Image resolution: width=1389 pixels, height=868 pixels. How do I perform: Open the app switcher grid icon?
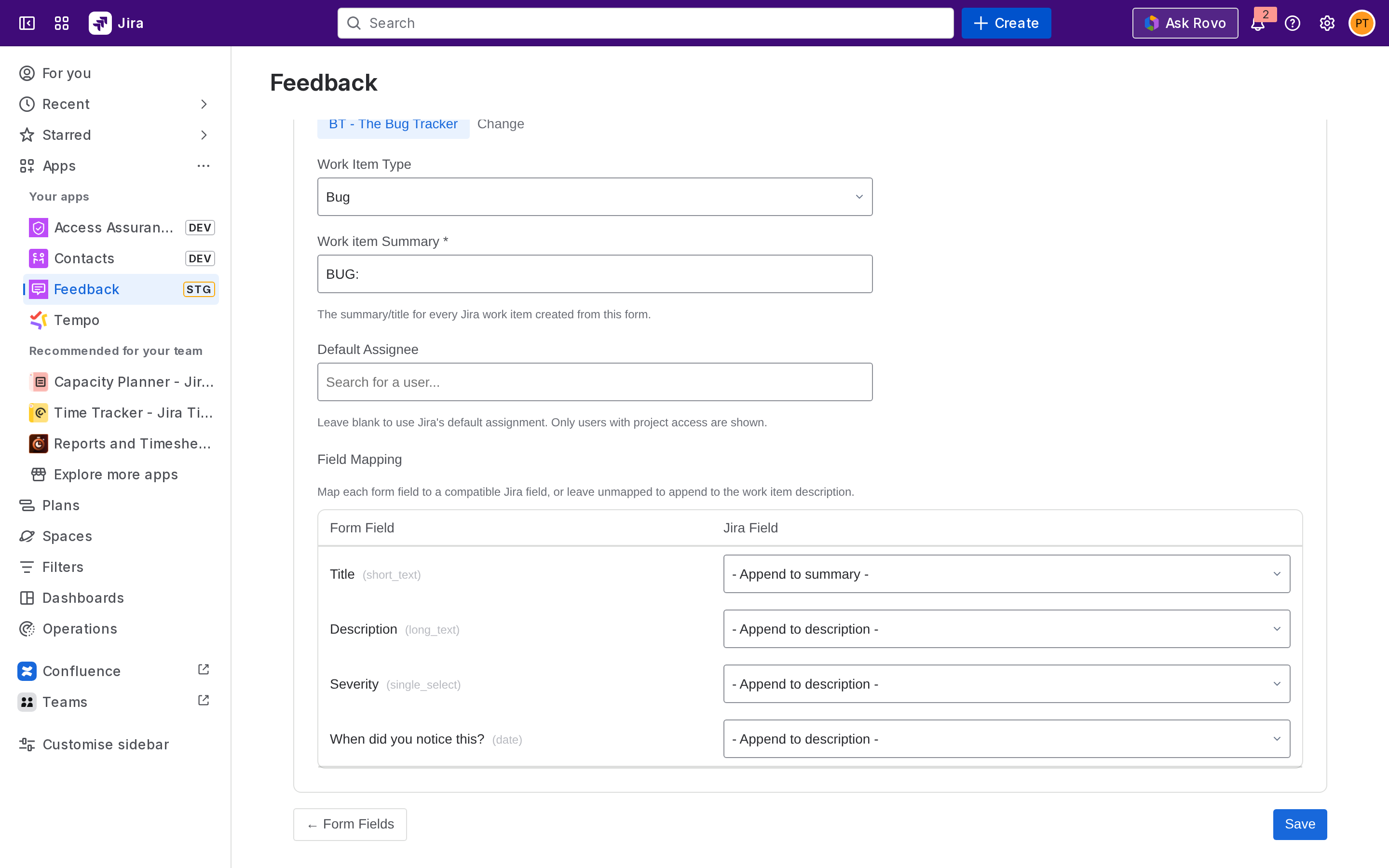pos(61,23)
